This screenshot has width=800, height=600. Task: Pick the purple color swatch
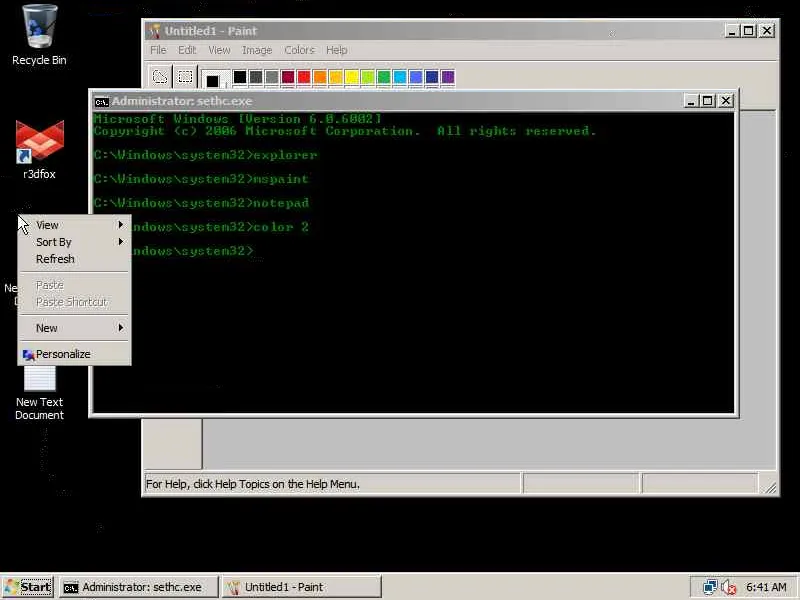point(448,77)
